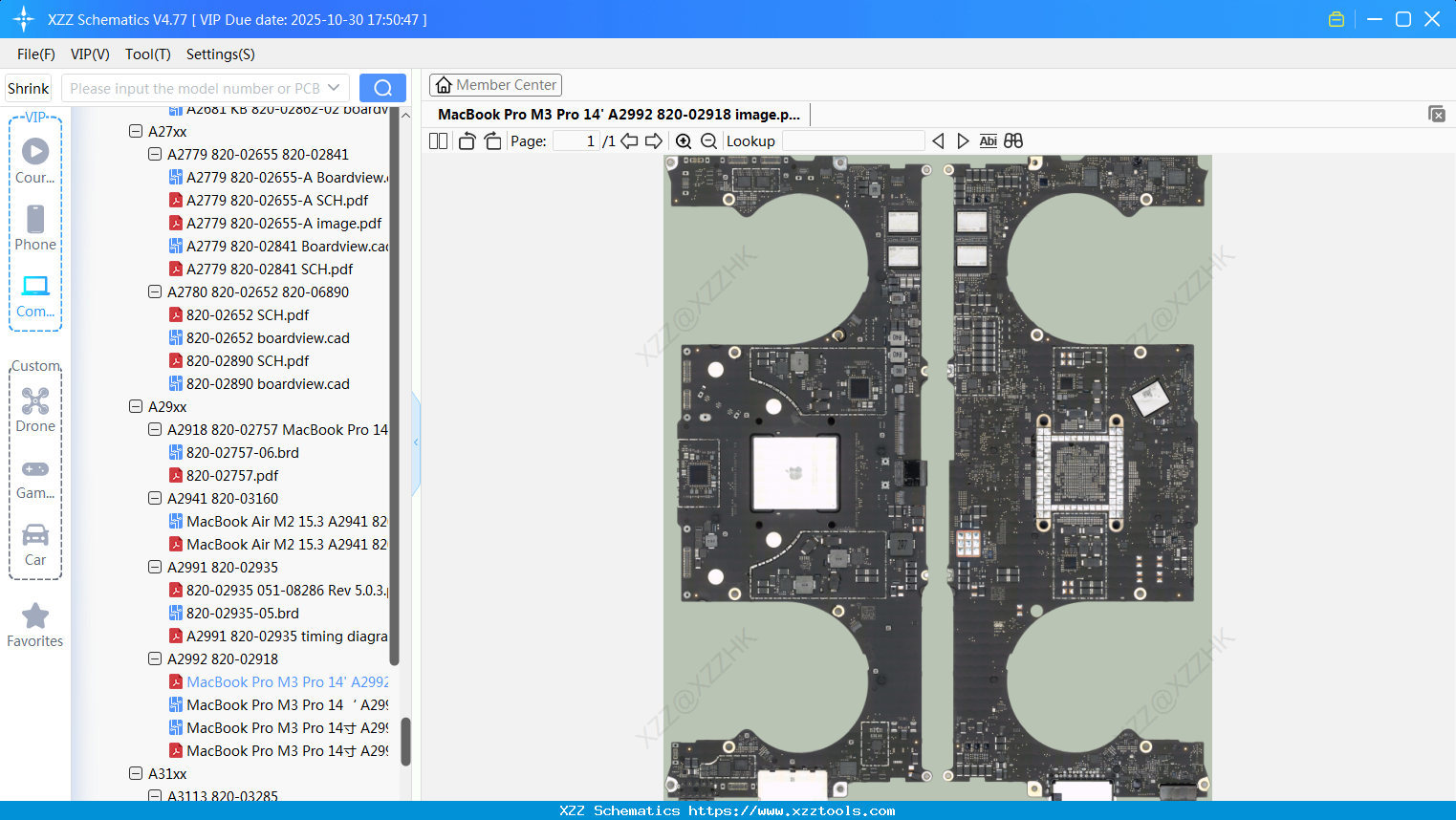Open the model number dropdown arrow
This screenshot has height=820, width=1456.
(x=334, y=88)
